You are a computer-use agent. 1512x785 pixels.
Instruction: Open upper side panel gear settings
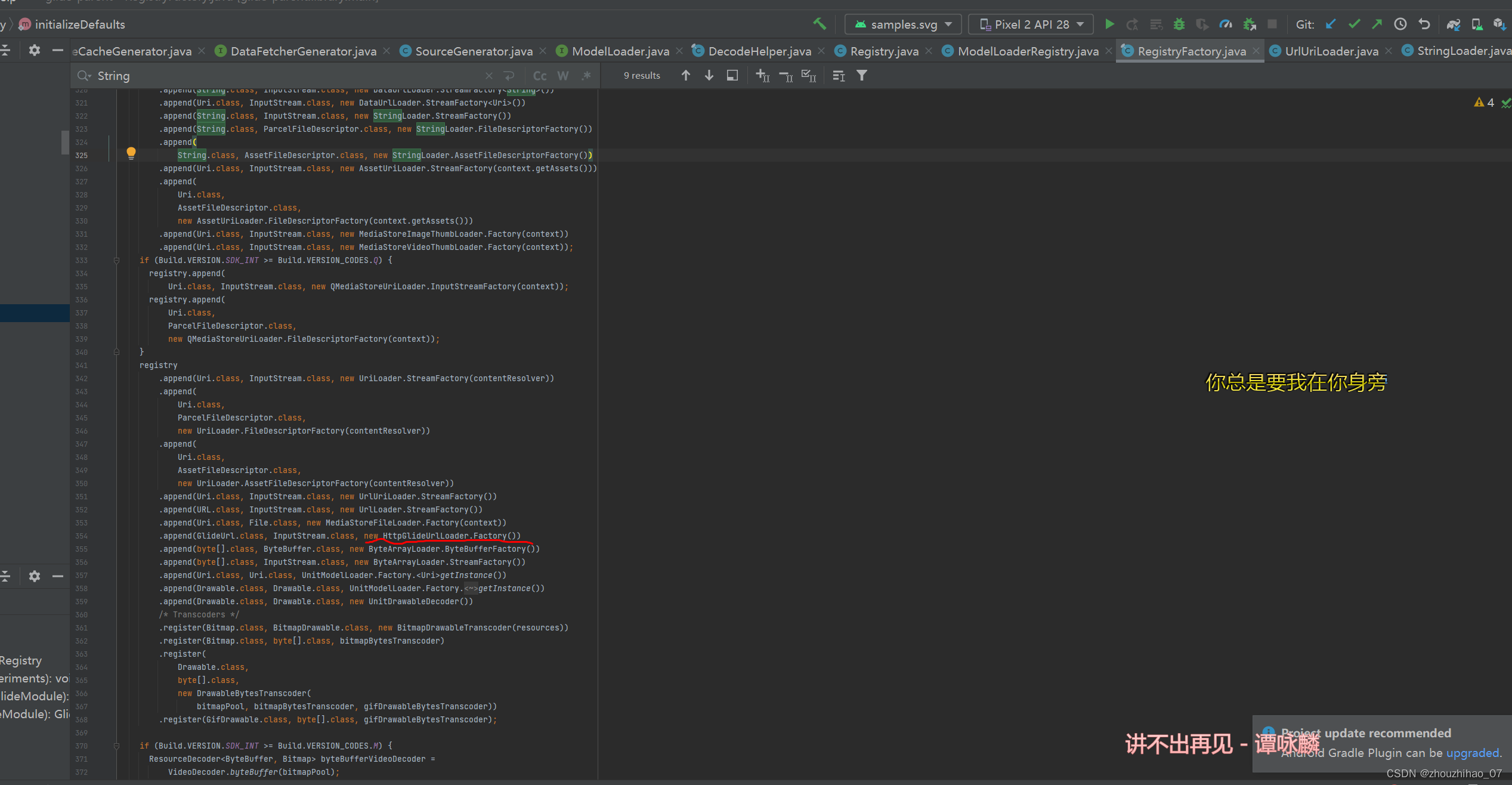point(35,51)
